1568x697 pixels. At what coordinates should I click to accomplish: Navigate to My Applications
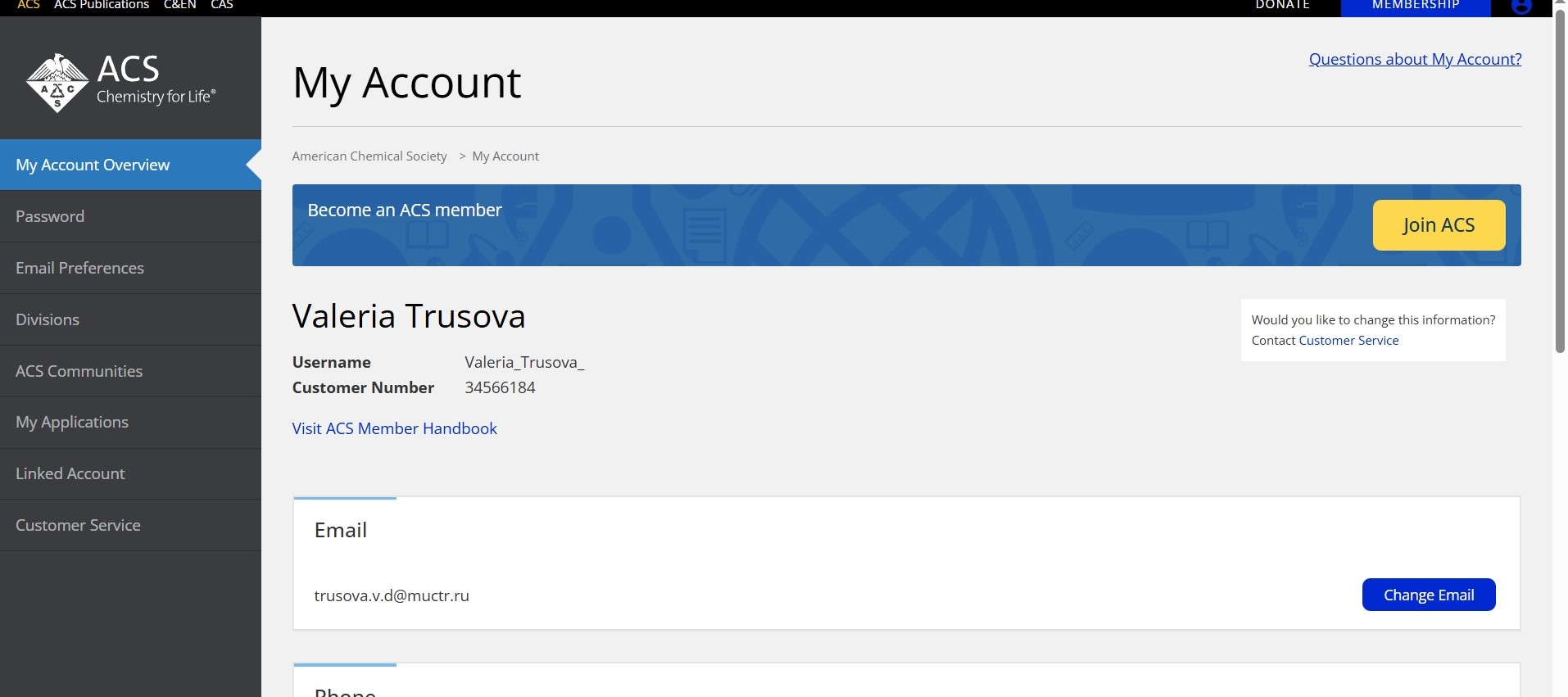(x=72, y=422)
